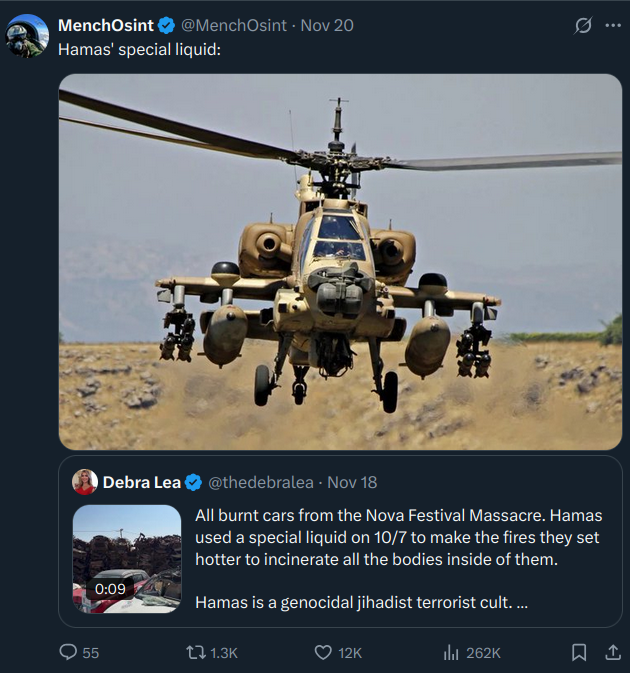
Task: Click MenchOsint's blue verified badge
Action: click(167, 26)
